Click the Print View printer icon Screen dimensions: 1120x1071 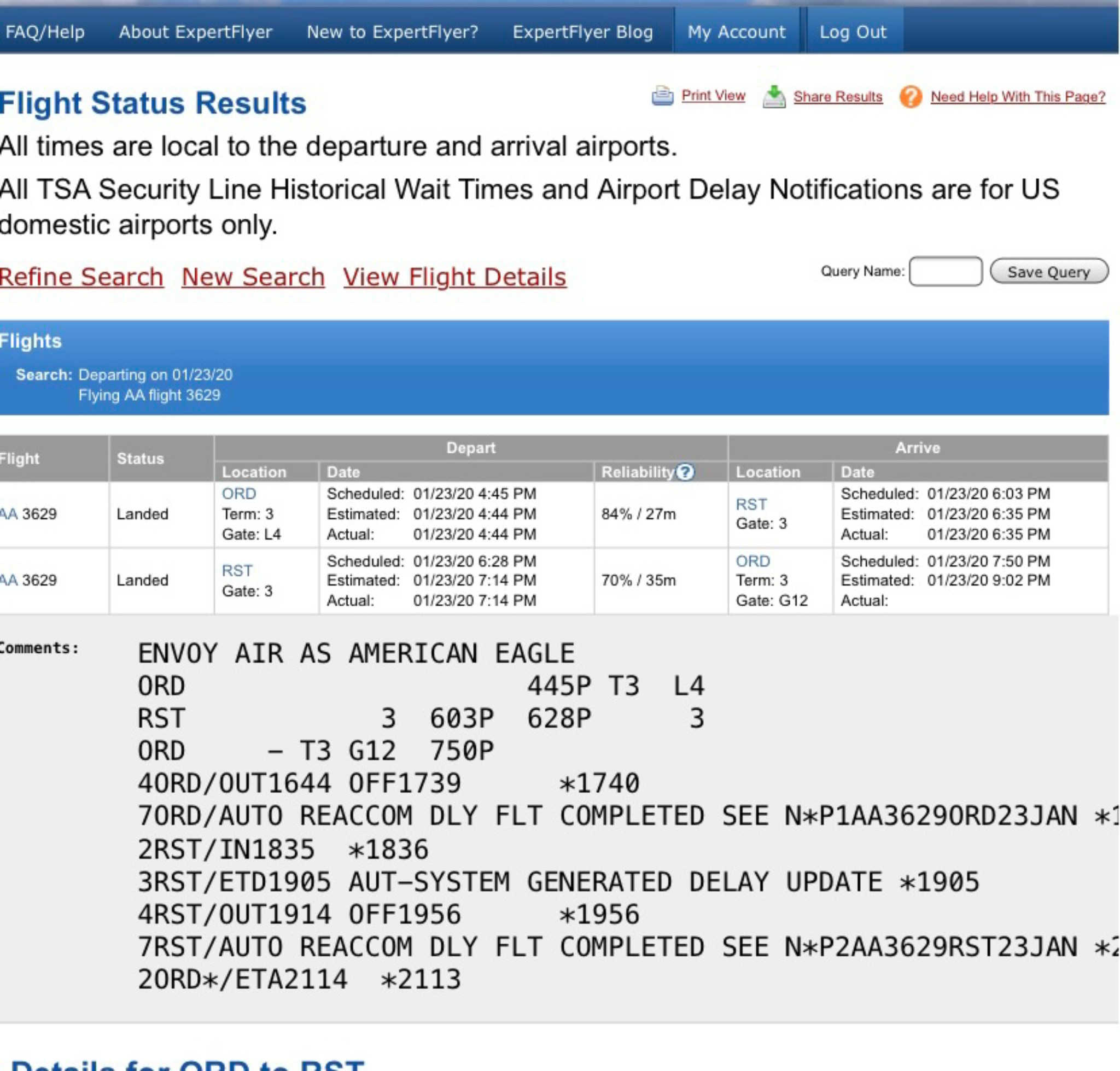point(662,96)
